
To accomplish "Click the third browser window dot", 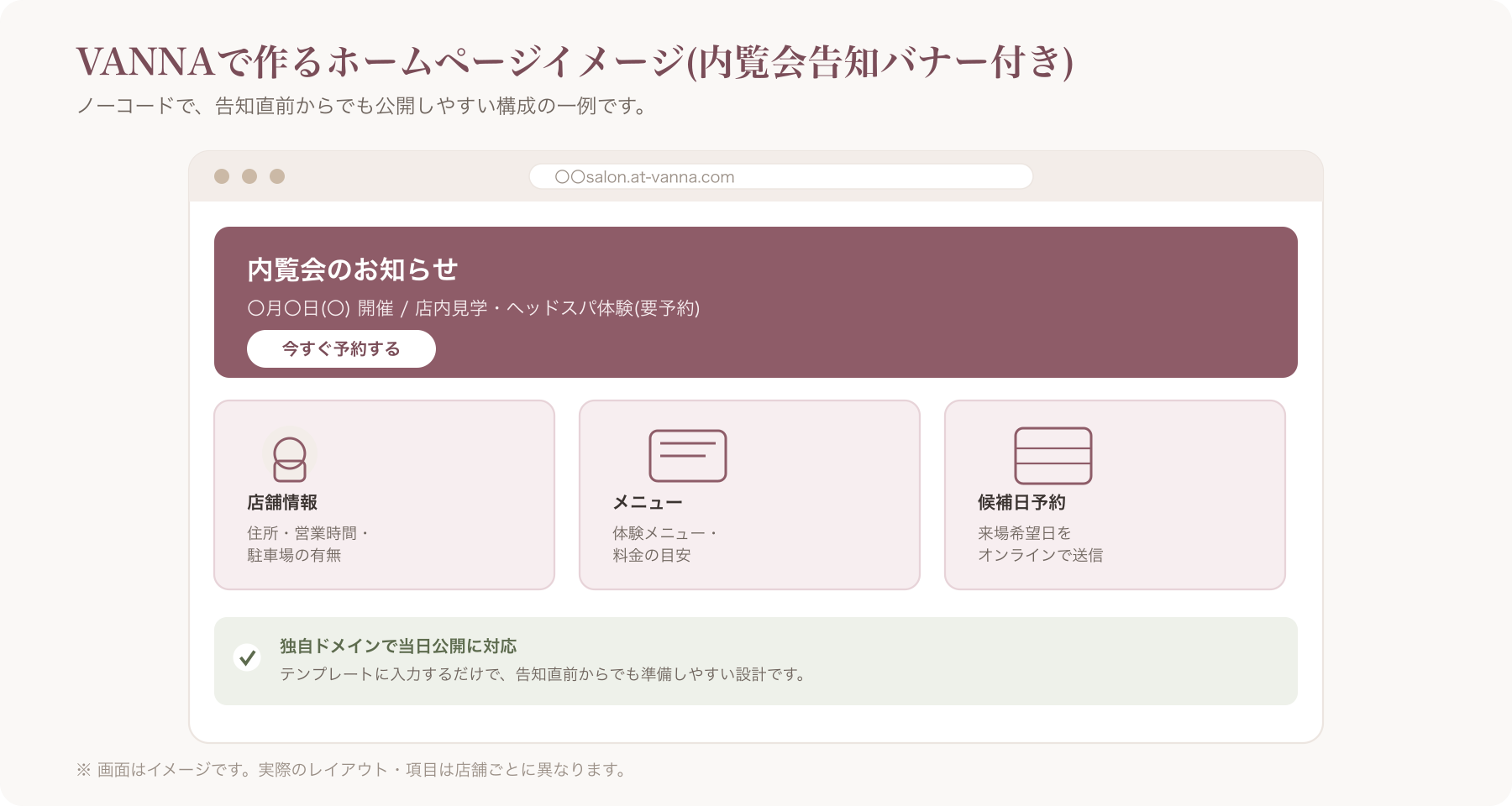I will [x=277, y=176].
